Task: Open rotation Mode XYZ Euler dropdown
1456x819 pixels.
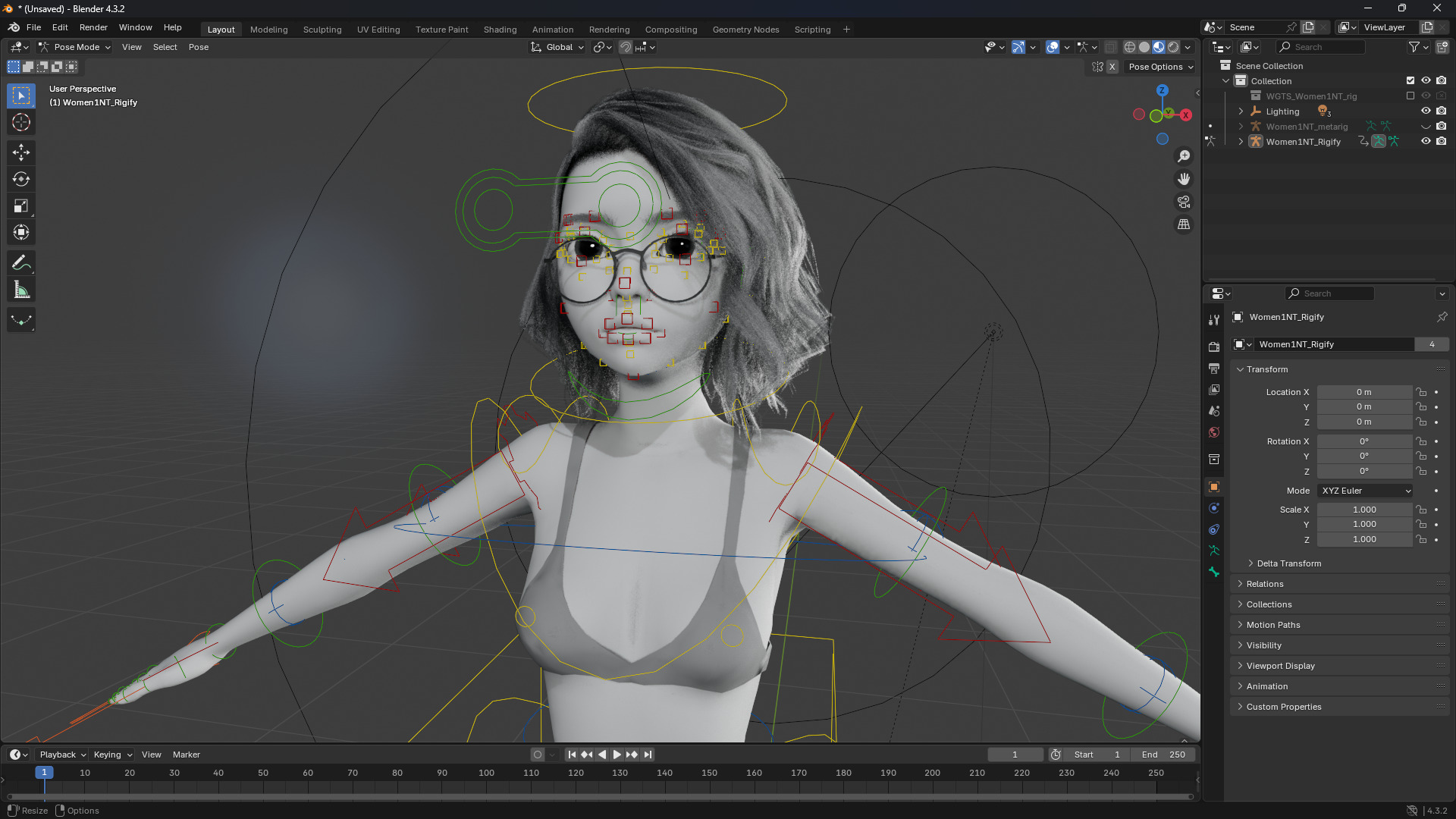Action: pos(1365,491)
